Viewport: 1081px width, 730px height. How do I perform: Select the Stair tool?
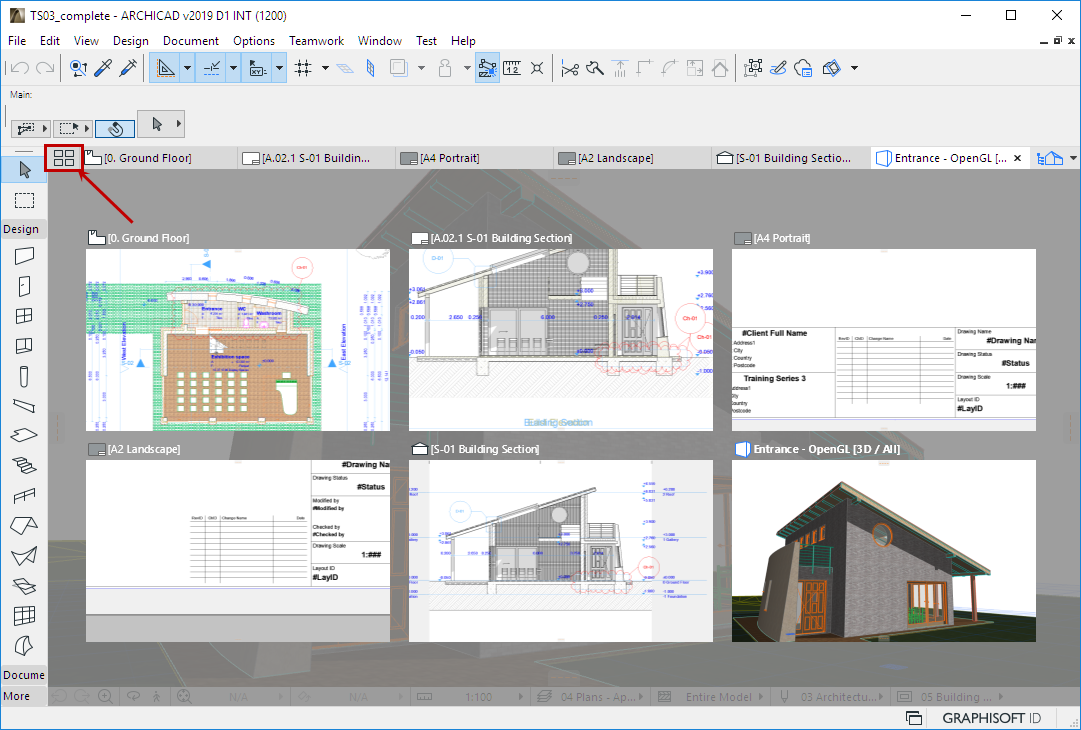tap(24, 465)
